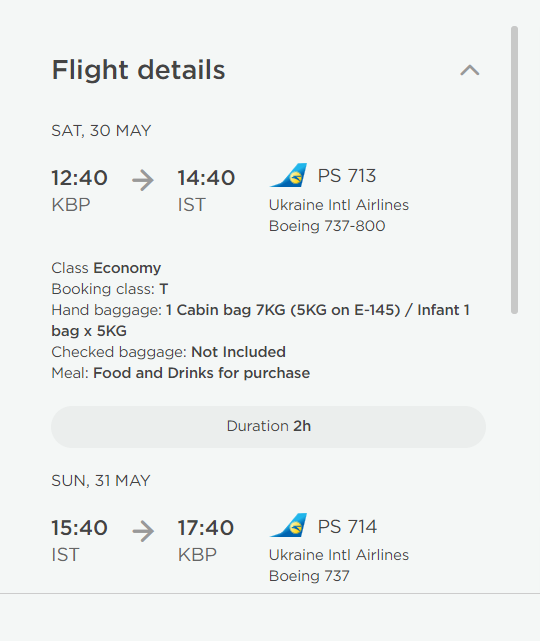Click the 12:40 KBP departure time
Viewport: 540px width, 641px height.
pyautogui.click(x=79, y=191)
